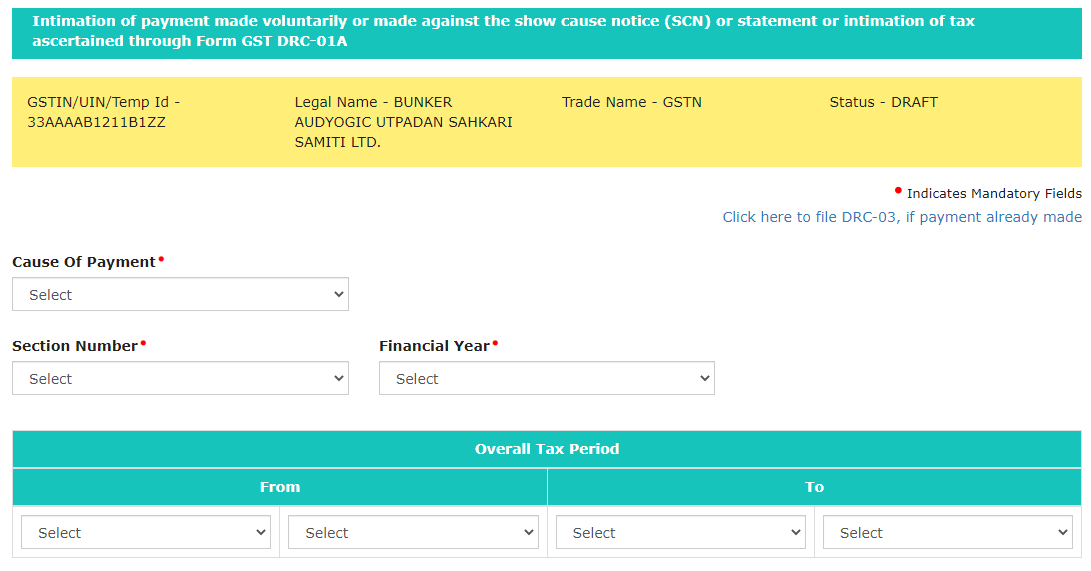Open the Cause Of Payment dropdown

180,295
